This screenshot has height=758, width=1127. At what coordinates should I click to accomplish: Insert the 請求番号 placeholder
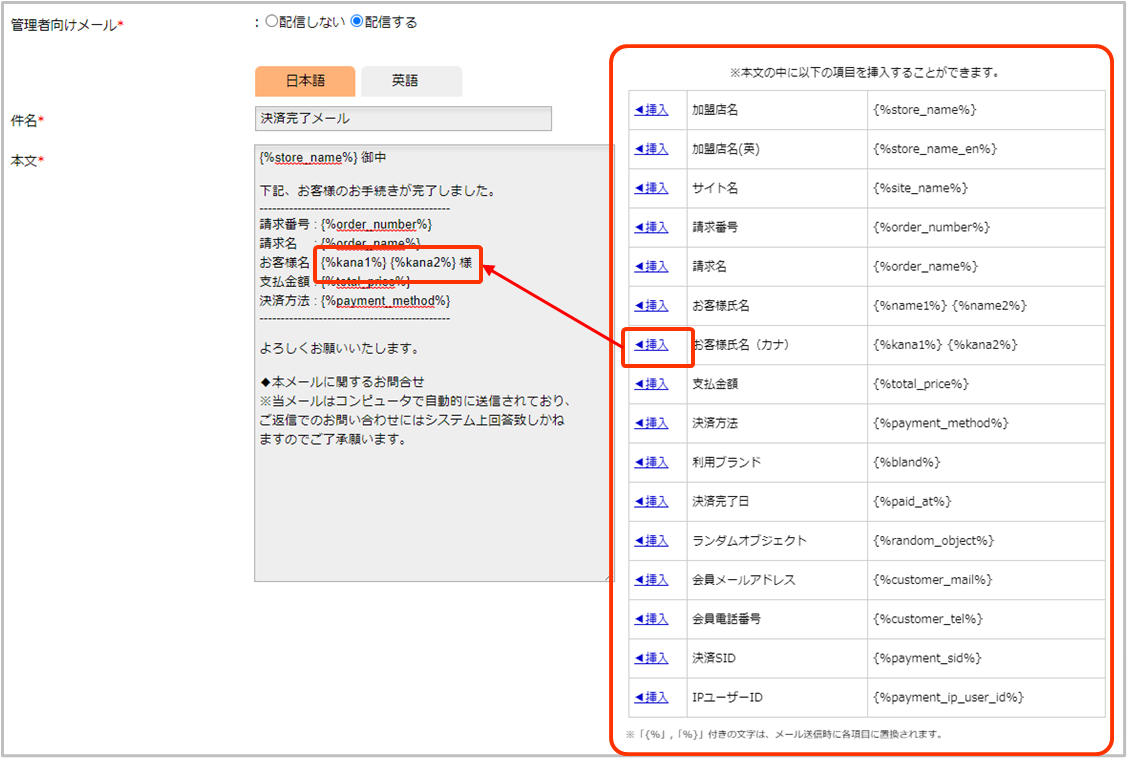point(651,227)
